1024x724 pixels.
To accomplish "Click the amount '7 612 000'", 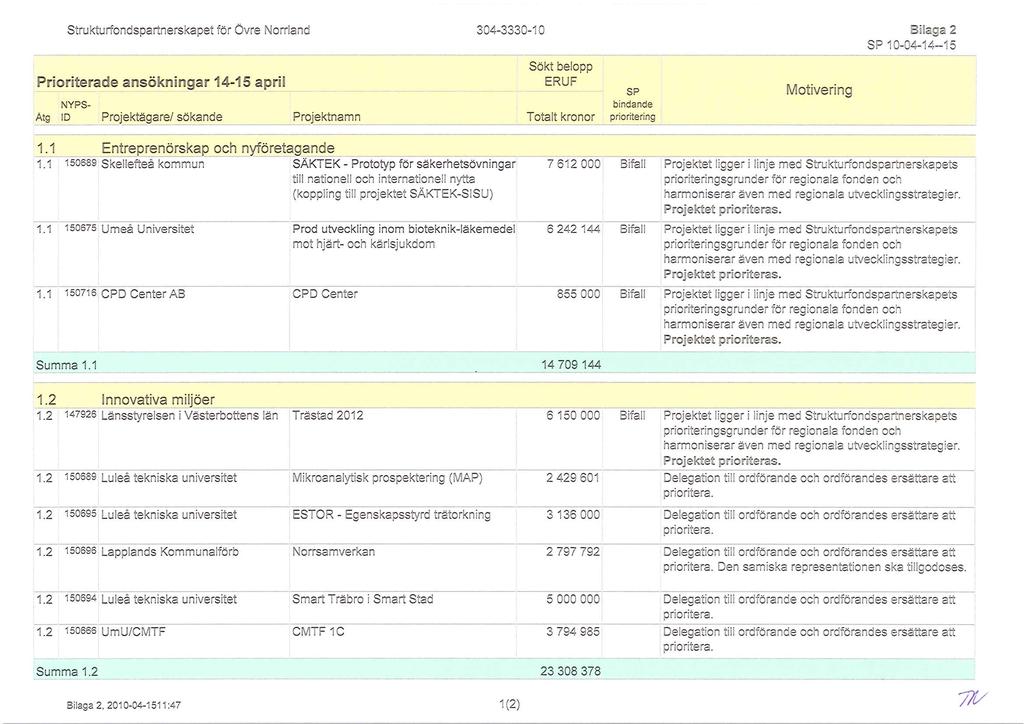I will point(573,165).
